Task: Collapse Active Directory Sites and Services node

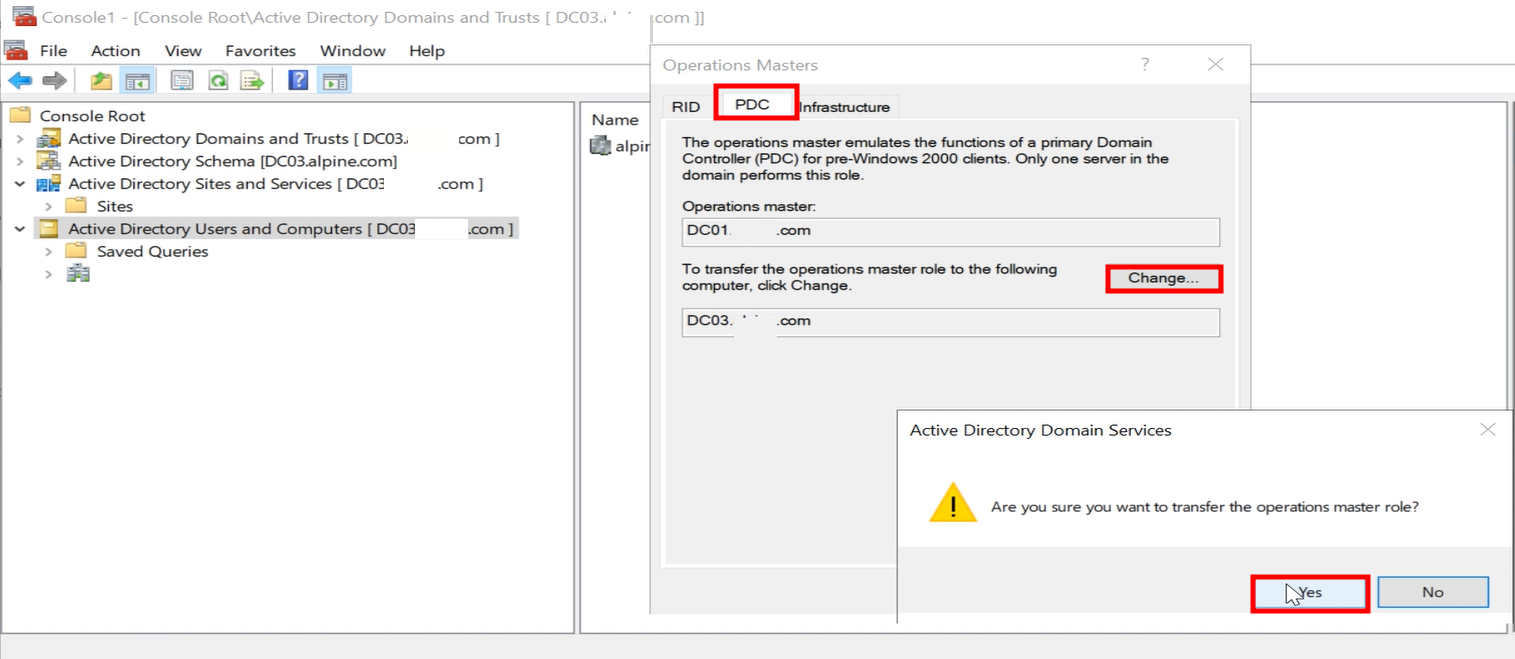Action: click(x=20, y=184)
